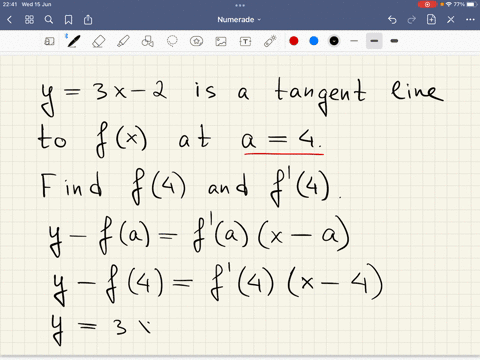Select the Shapes tool
Screen dimensions: 480x360
[x=148, y=41]
